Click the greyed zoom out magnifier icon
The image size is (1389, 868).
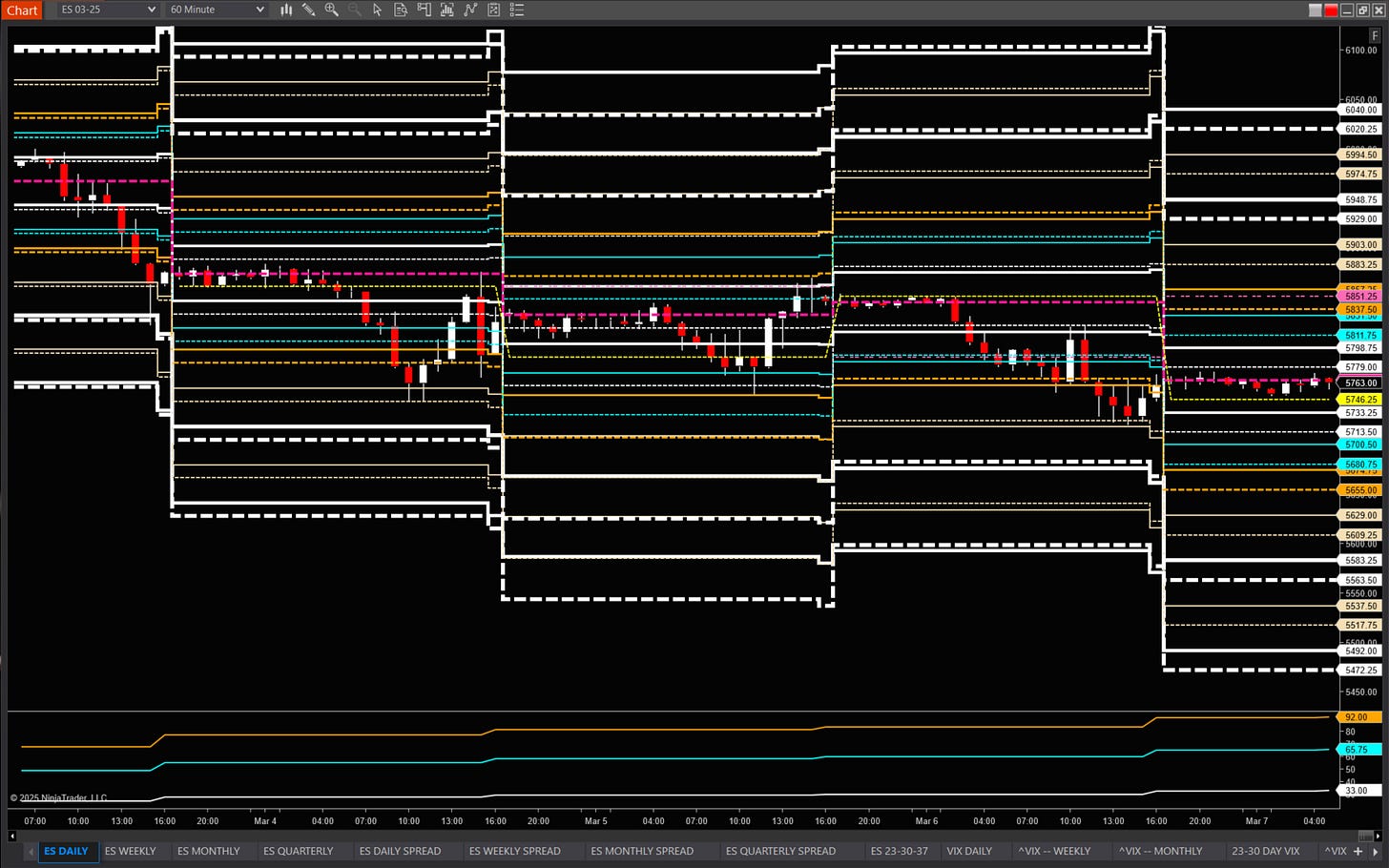[x=355, y=10]
